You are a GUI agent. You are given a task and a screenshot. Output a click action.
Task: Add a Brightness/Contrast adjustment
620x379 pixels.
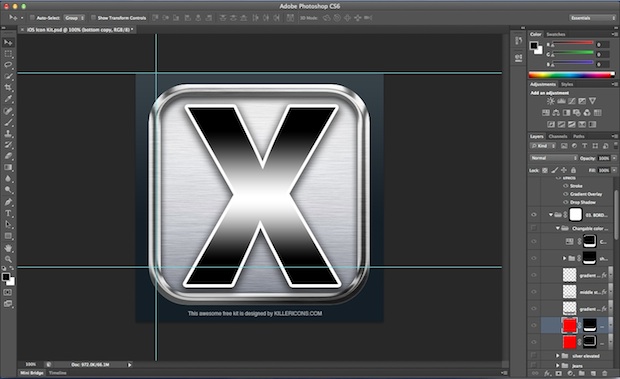pyautogui.click(x=551, y=101)
